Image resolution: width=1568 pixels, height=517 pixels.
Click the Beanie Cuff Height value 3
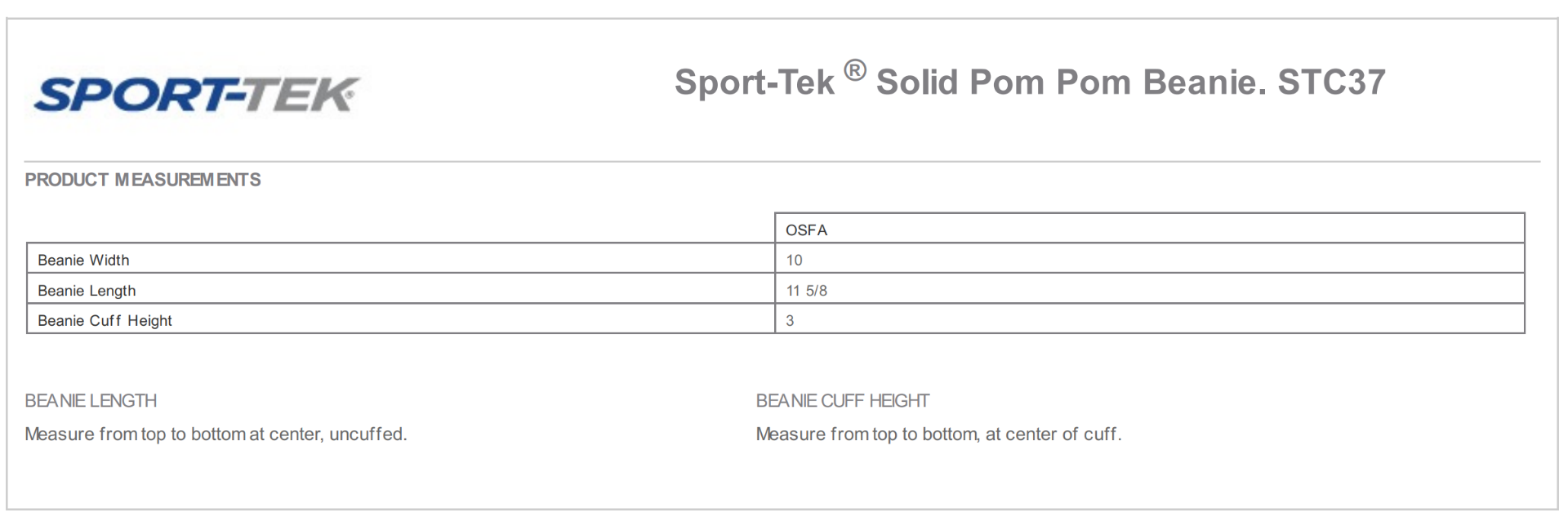click(790, 321)
